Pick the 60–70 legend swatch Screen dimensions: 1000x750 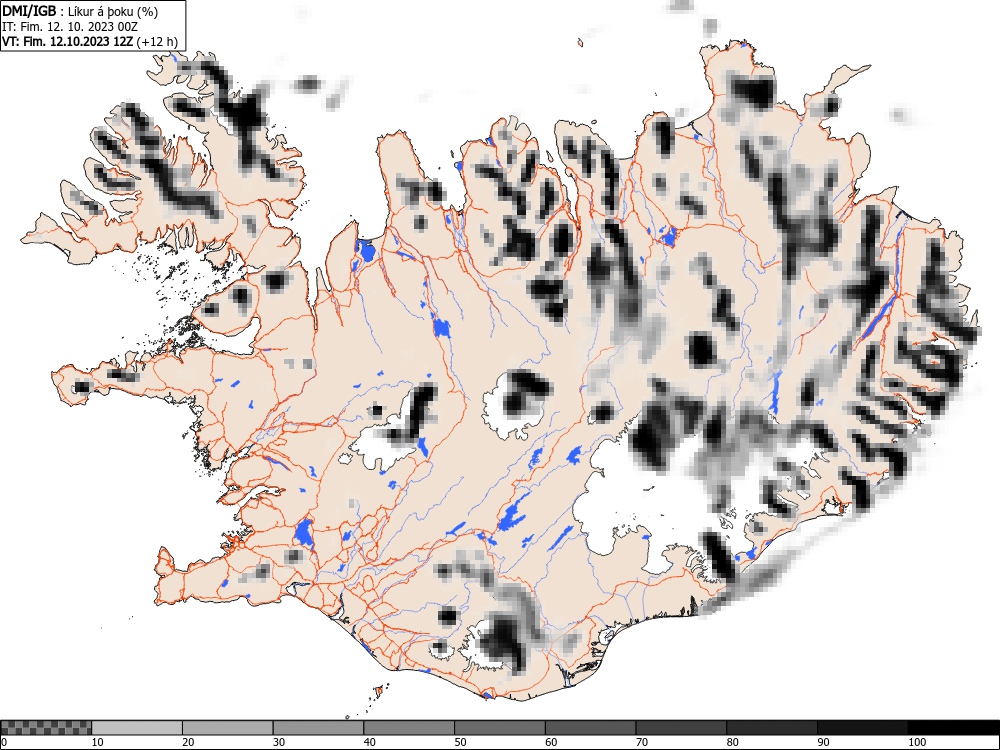pyautogui.click(x=591, y=728)
